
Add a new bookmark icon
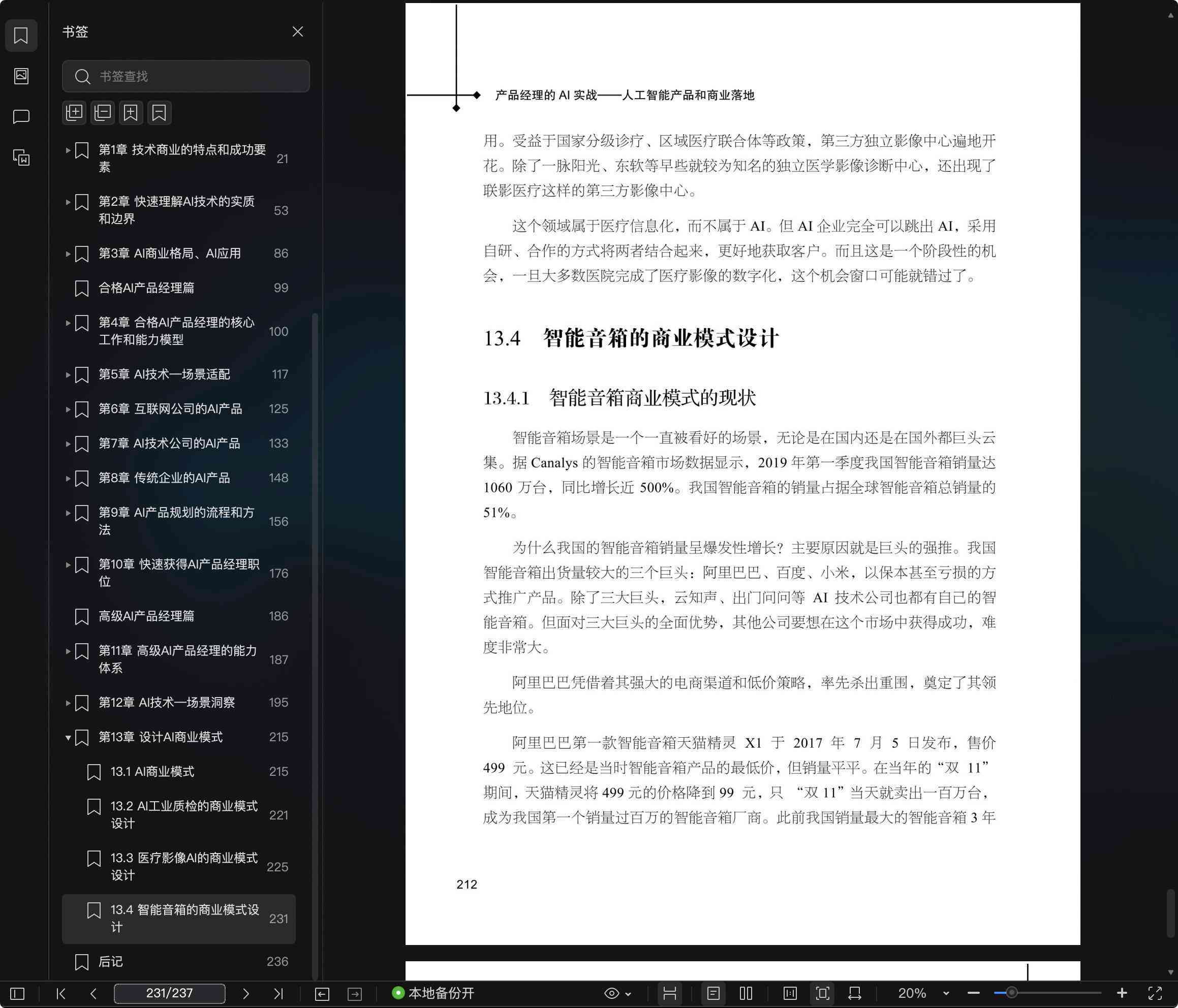coord(131,113)
